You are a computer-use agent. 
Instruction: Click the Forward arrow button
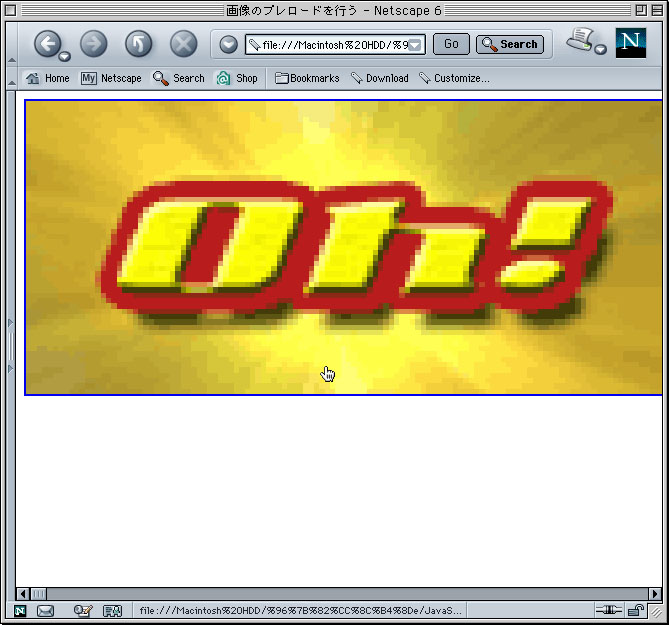coord(93,44)
